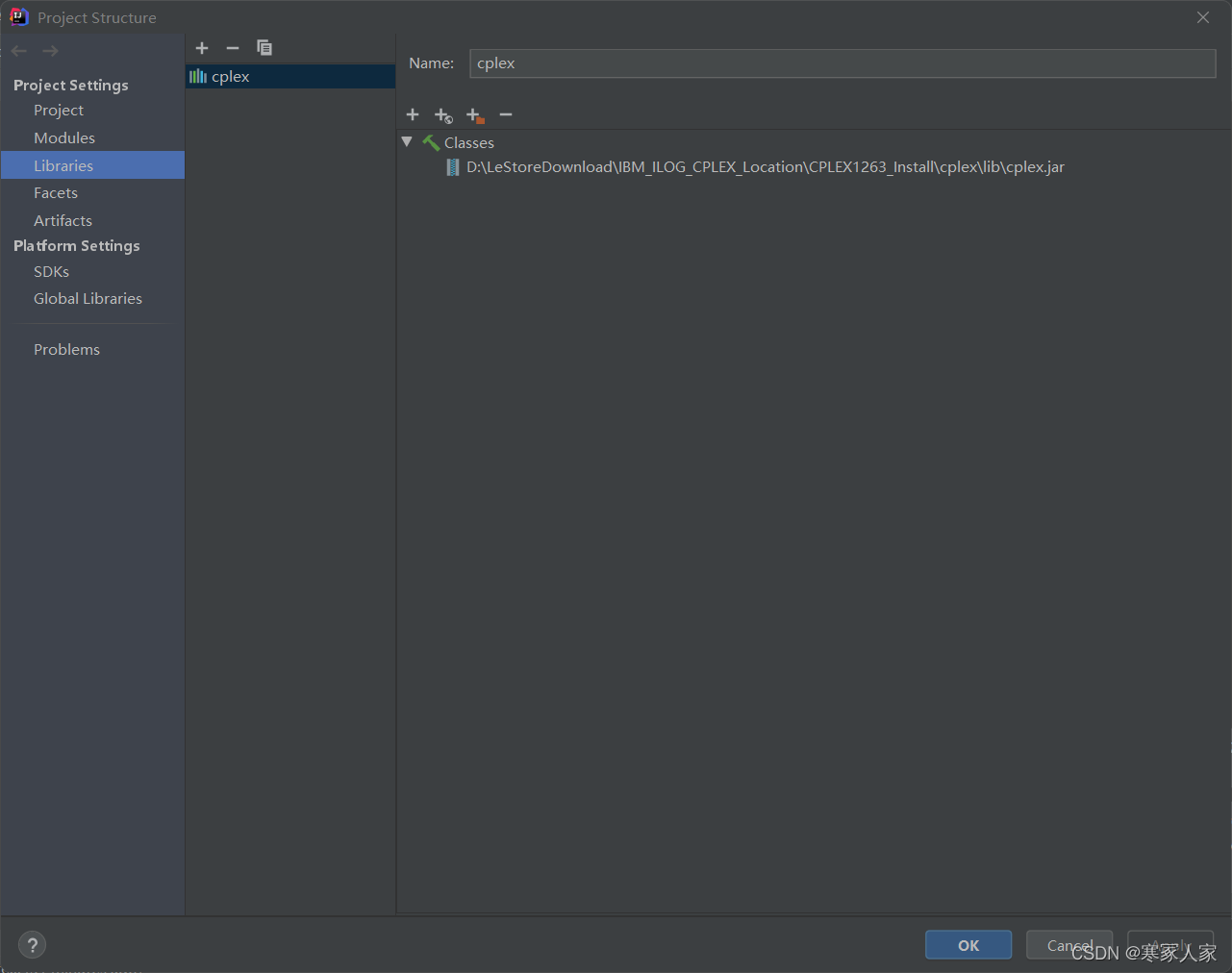The image size is (1232, 973).
Task: Select the cplex.jar path entry
Action: click(x=766, y=167)
